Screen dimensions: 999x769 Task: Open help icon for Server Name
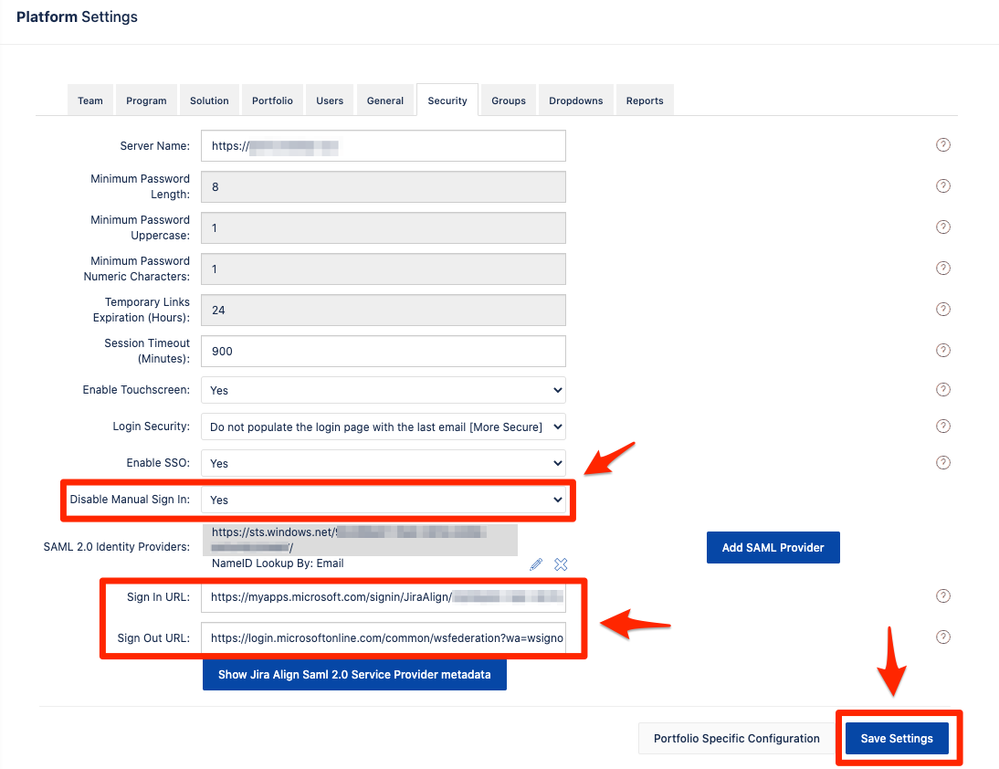click(943, 145)
